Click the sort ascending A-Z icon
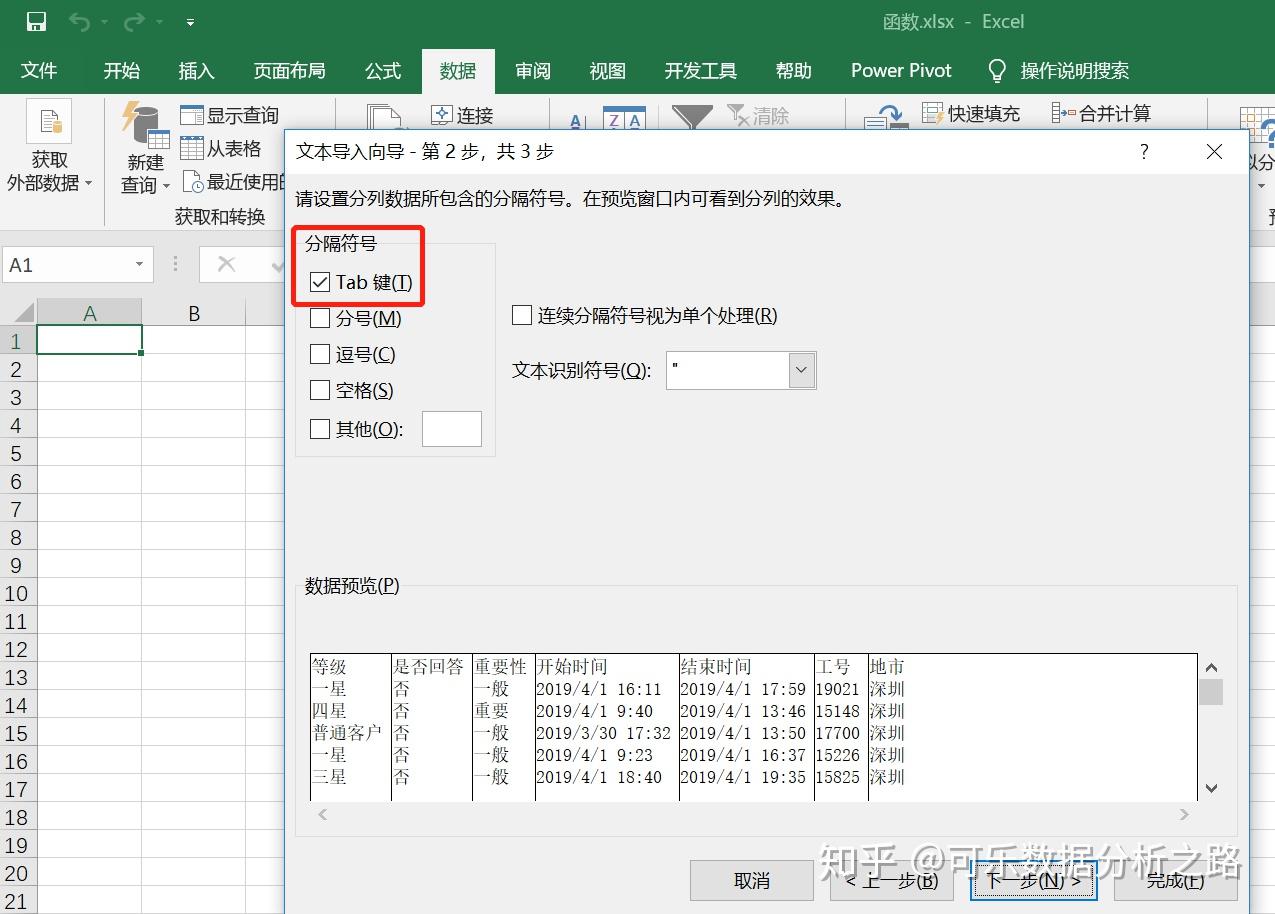 coord(576,120)
